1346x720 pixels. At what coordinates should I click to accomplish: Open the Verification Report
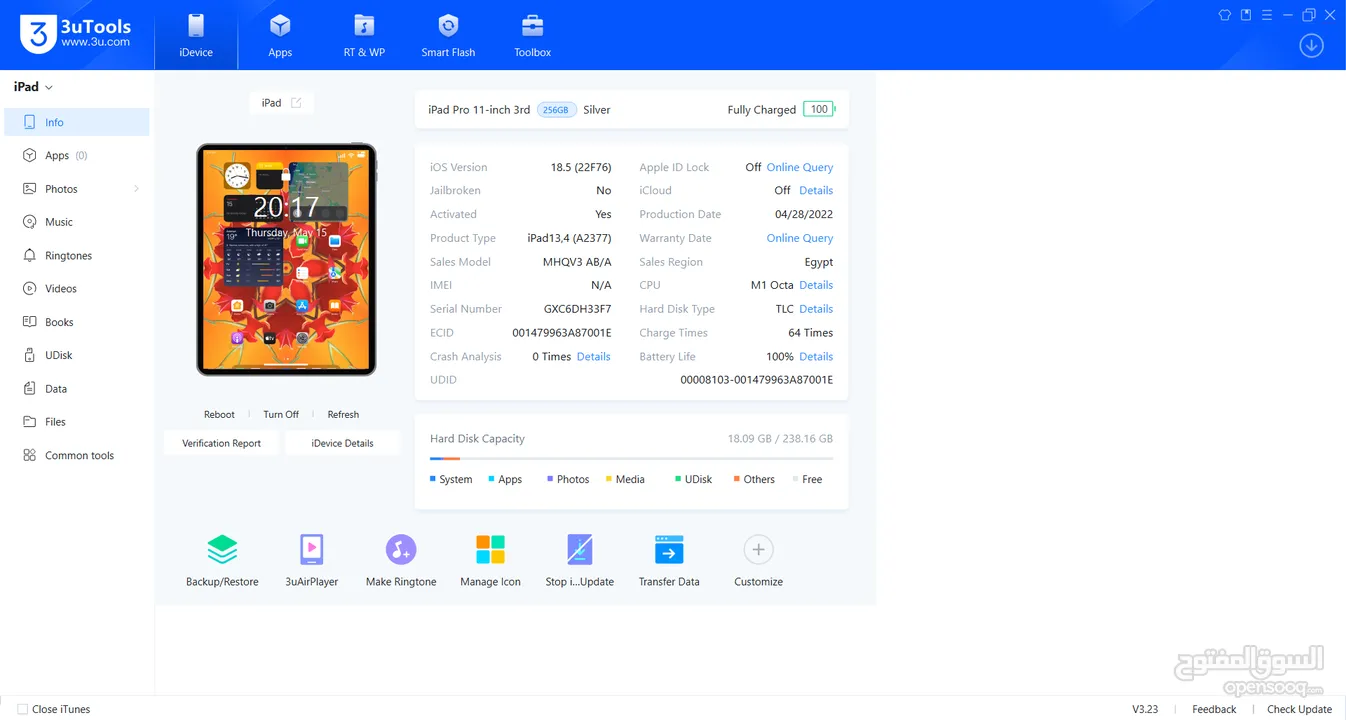pyautogui.click(x=222, y=443)
